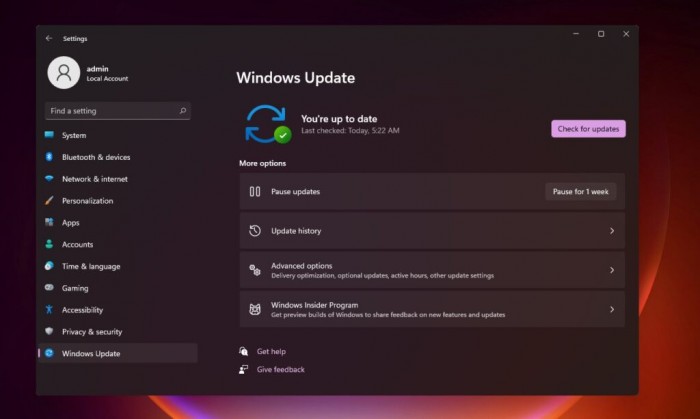Click the Advanced options gears icon
Viewport: 700px width, 419px height.
[255, 270]
